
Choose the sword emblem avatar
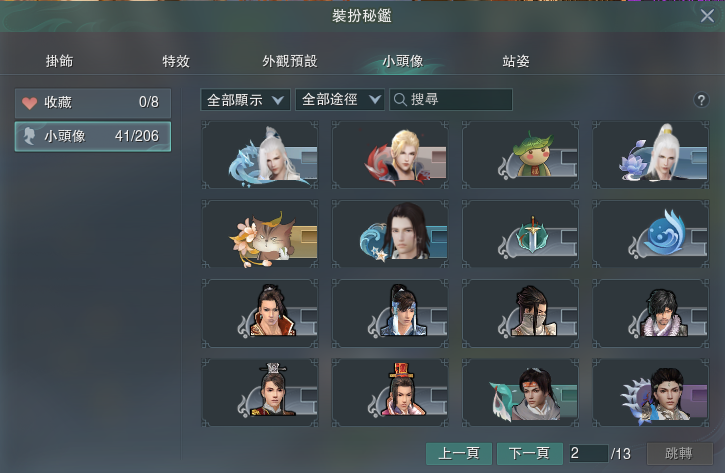(x=520, y=234)
